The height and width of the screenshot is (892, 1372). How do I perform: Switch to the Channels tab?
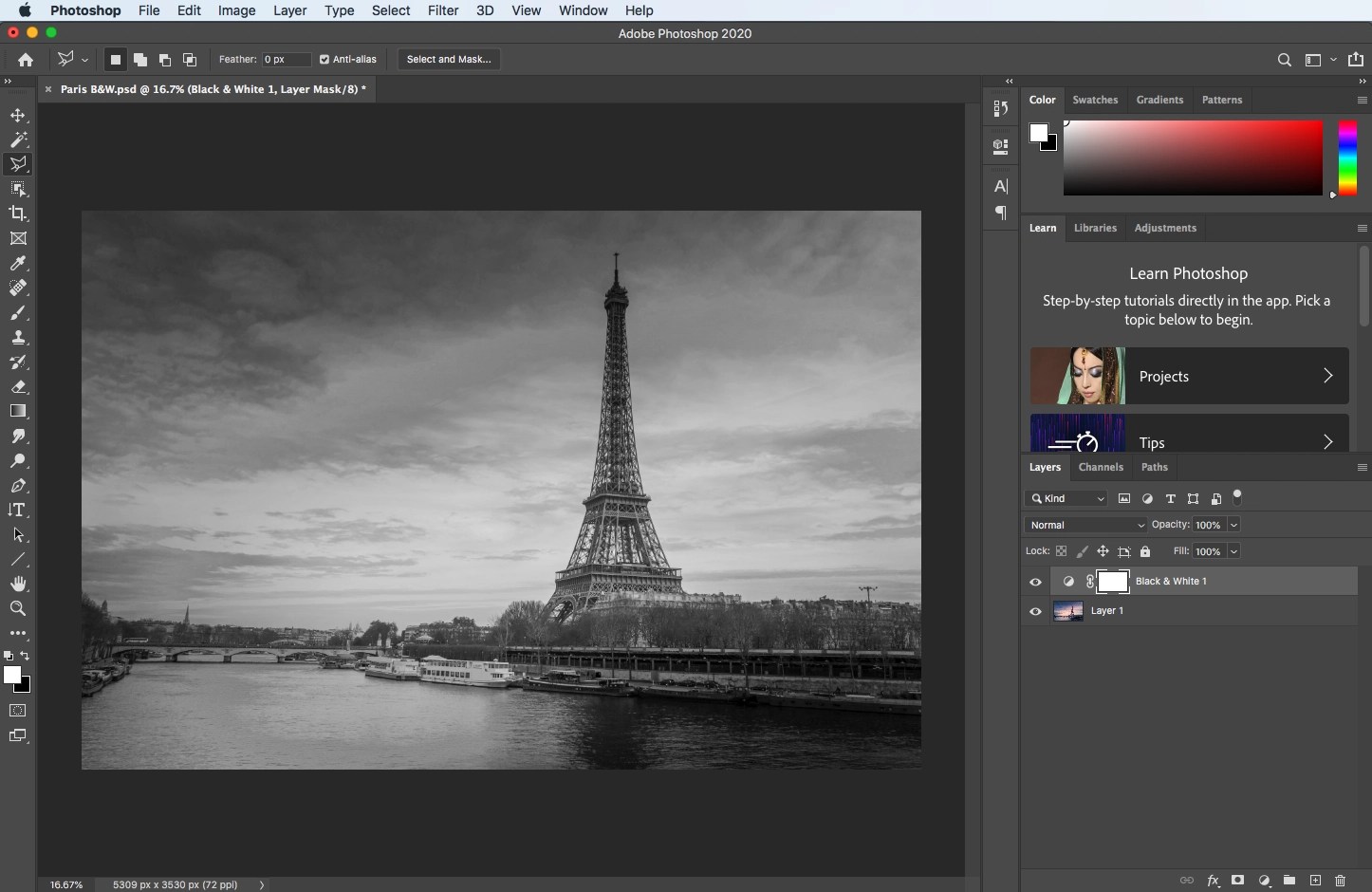(1101, 467)
